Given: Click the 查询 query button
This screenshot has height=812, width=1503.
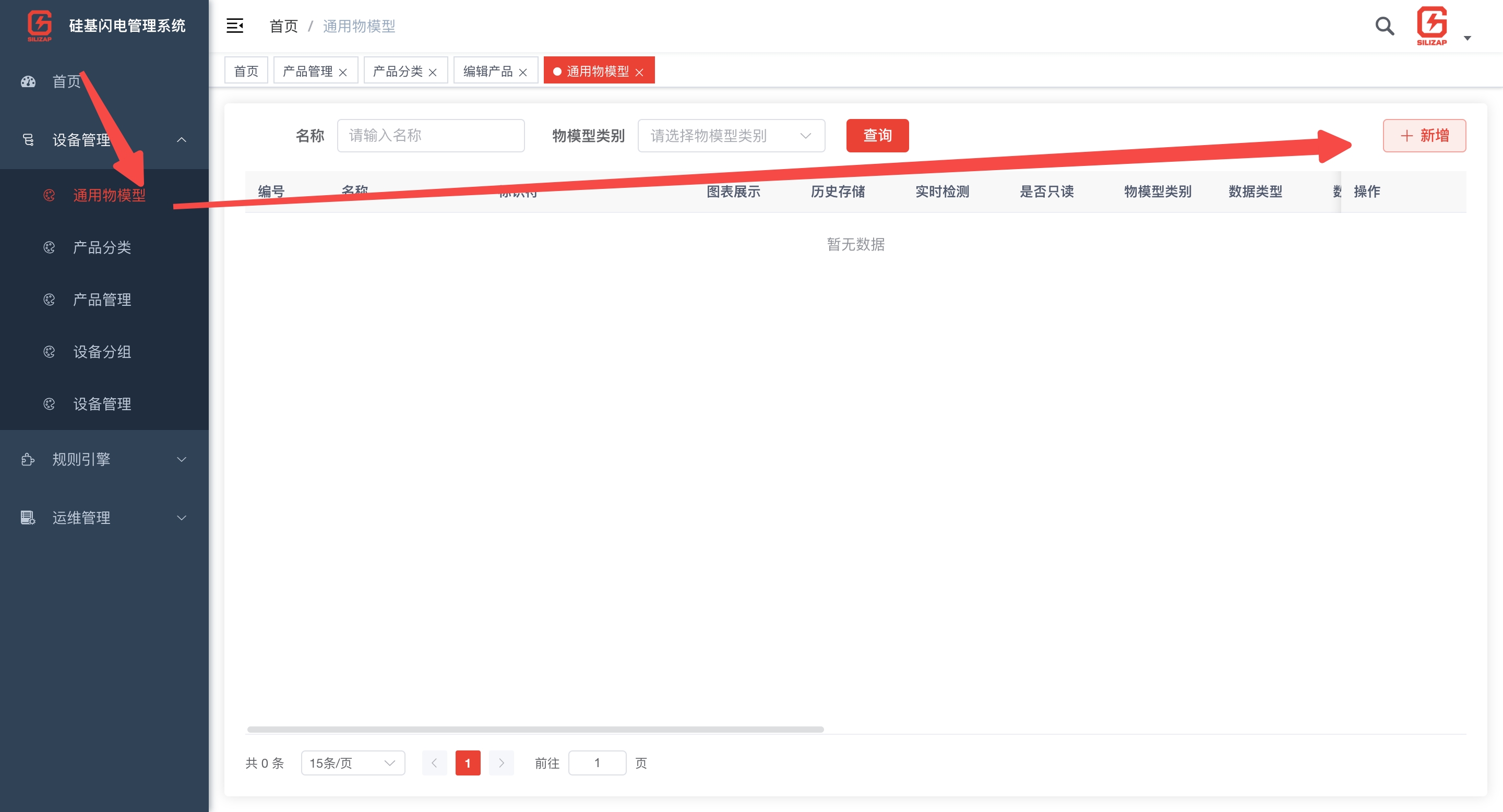Looking at the screenshot, I should 877,135.
